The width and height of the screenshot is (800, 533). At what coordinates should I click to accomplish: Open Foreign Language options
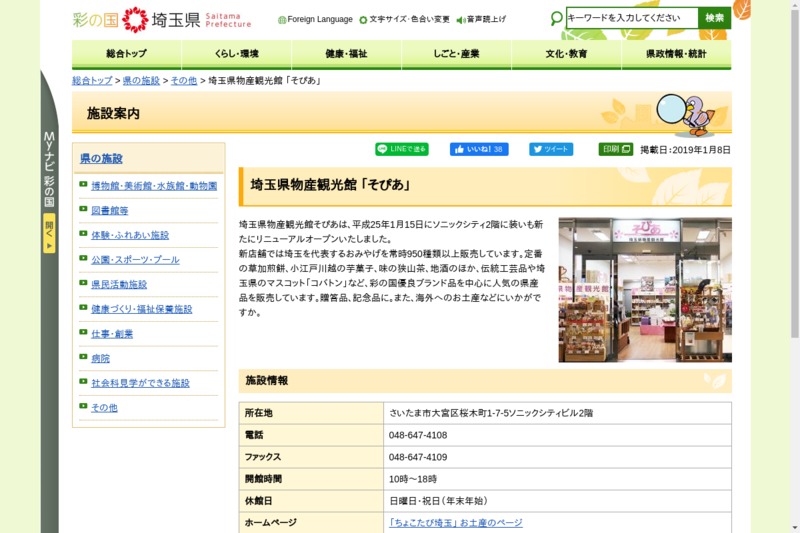(x=315, y=19)
